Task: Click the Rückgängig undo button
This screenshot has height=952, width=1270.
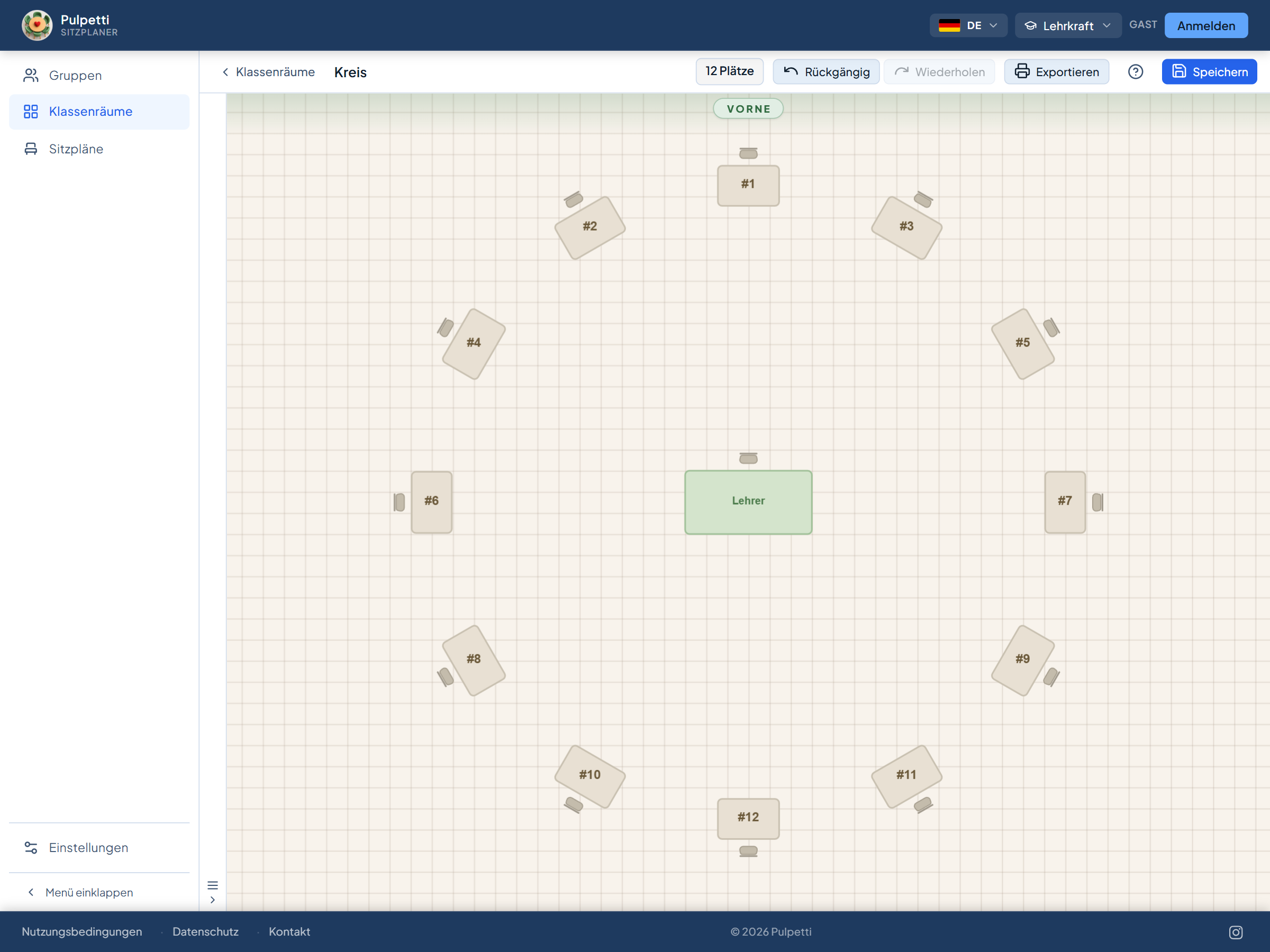Action: (825, 72)
